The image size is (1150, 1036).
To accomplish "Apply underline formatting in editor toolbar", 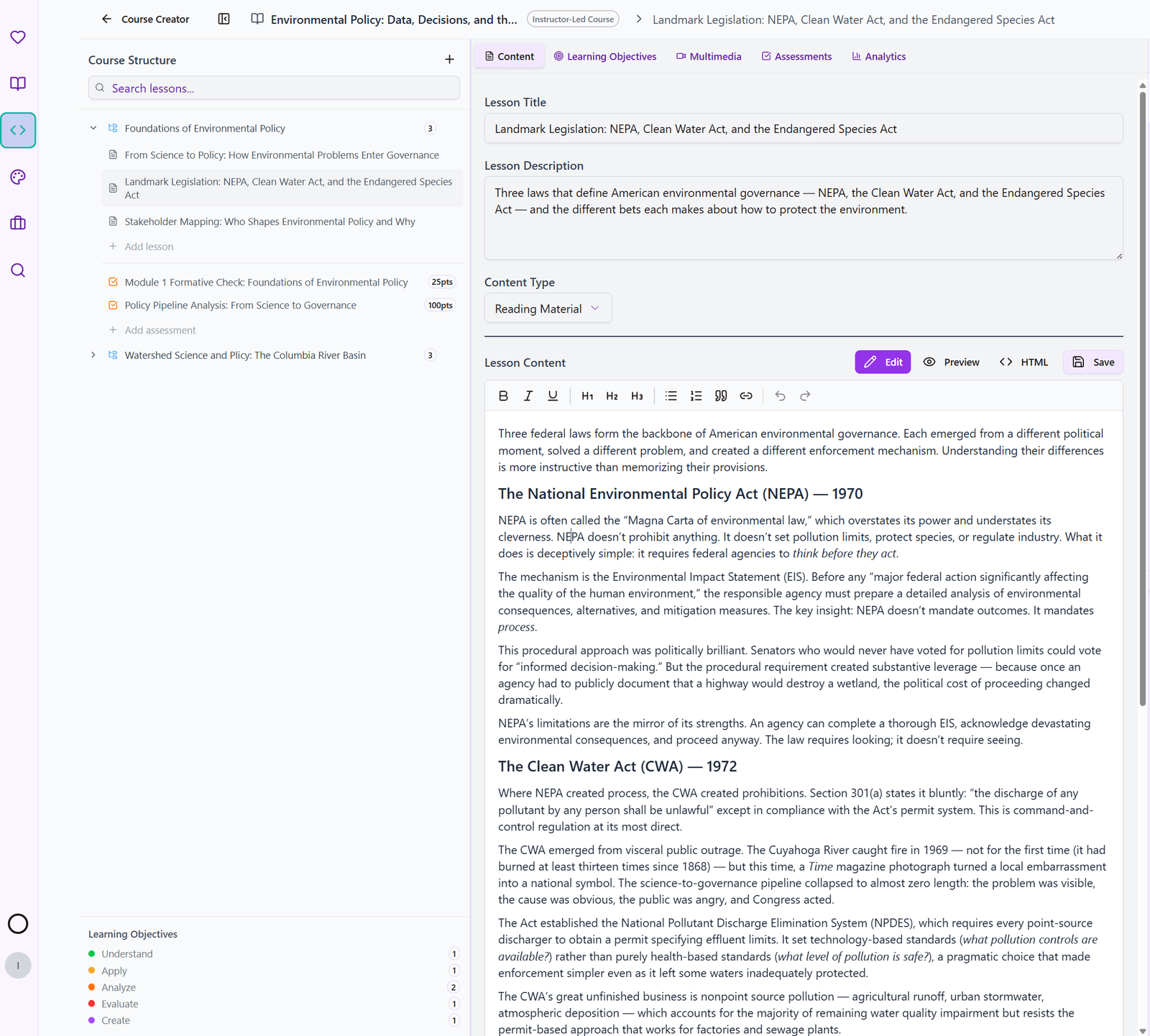I will (x=553, y=396).
